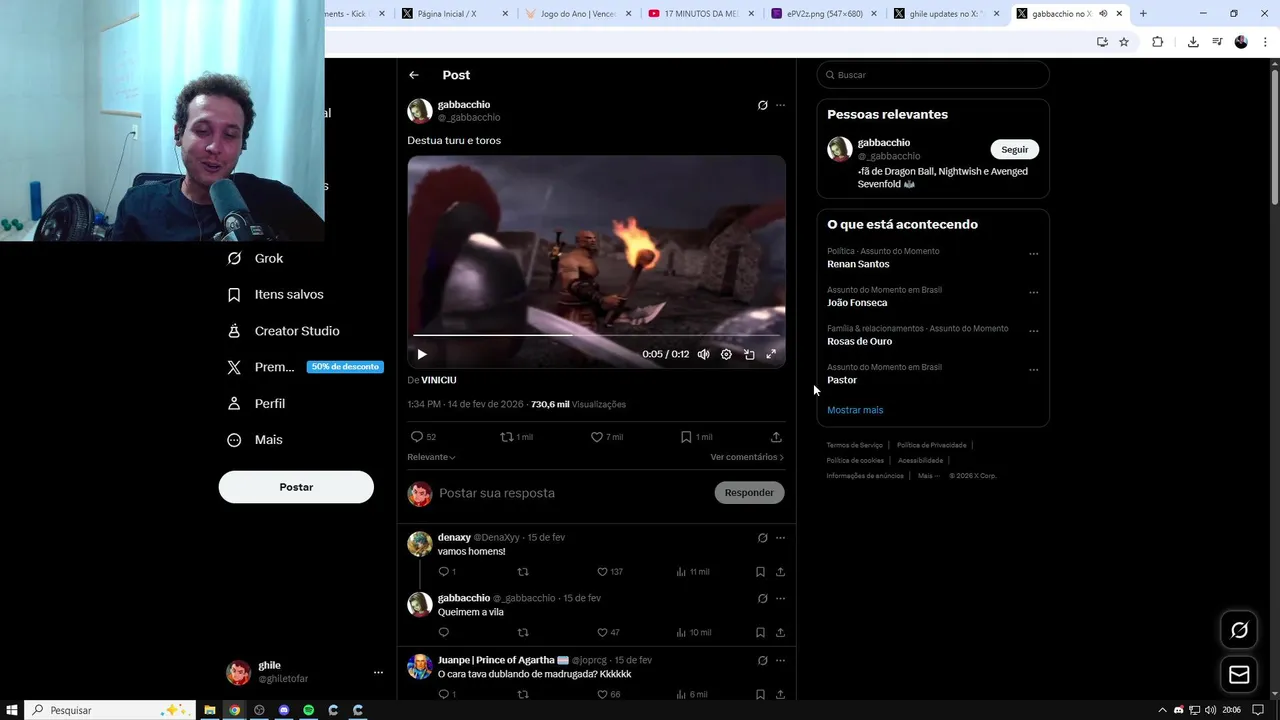Enter video fullscreen
The image size is (1280, 720).
tap(771, 354)
